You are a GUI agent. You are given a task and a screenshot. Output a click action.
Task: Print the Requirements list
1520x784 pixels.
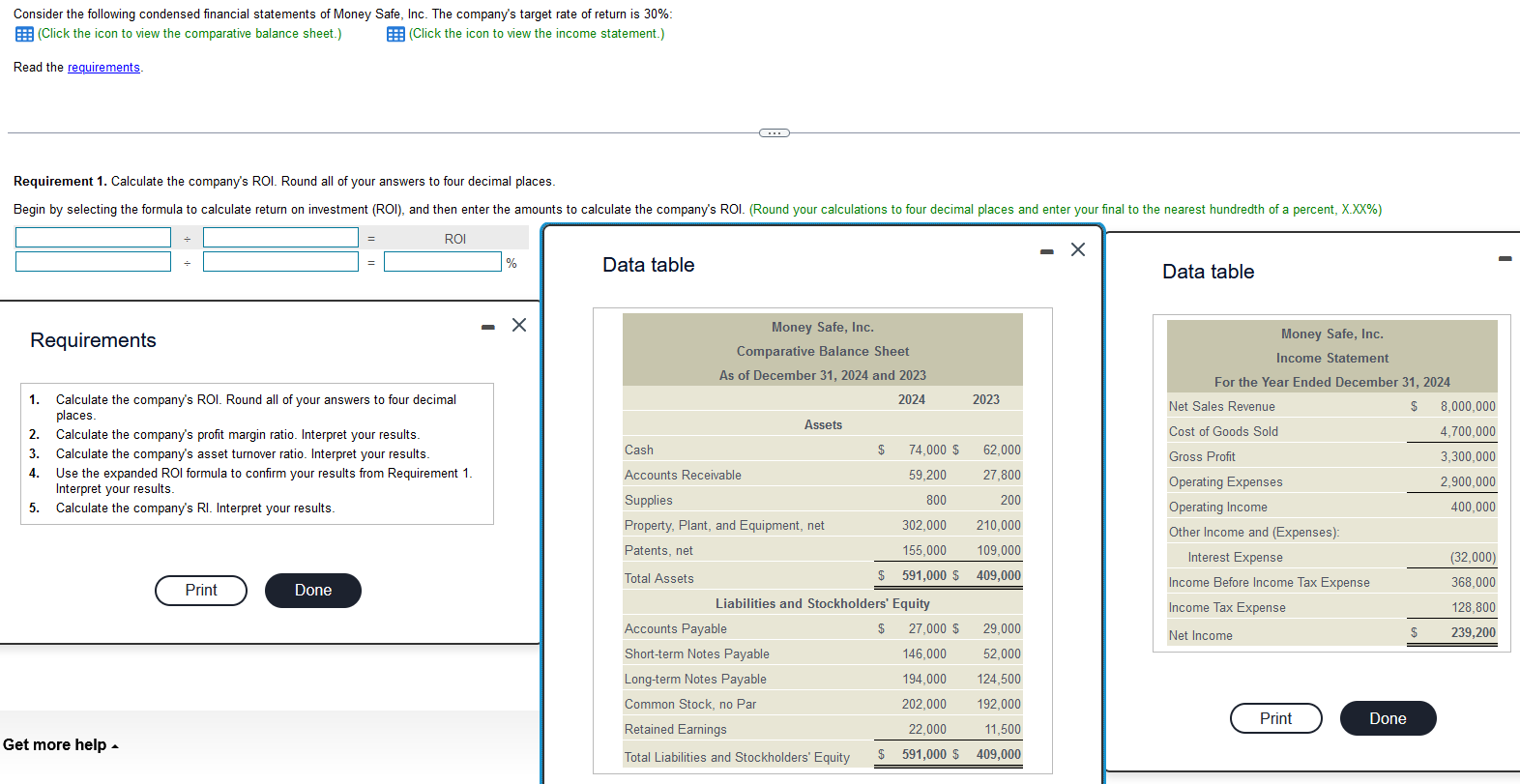[x=201, y=590]
